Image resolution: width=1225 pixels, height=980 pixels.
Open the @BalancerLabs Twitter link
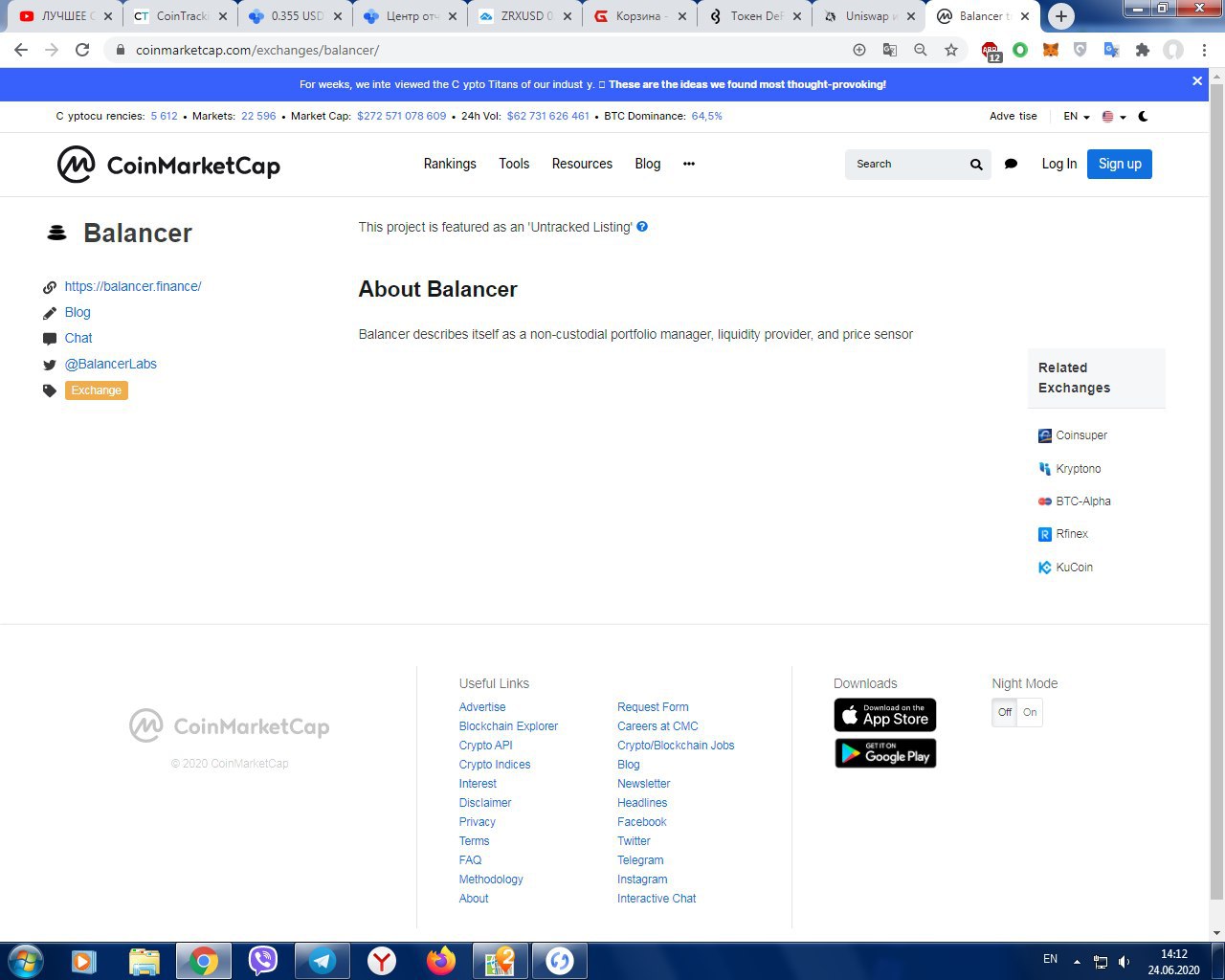pos(111,364)
